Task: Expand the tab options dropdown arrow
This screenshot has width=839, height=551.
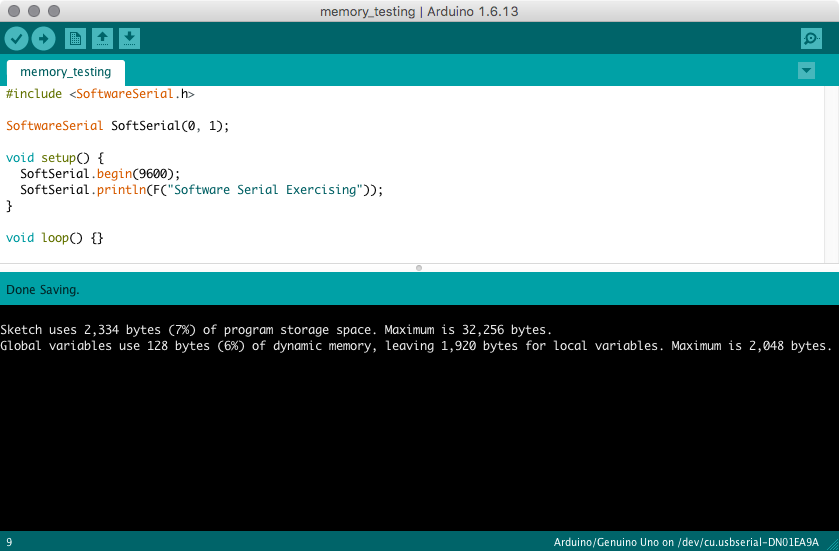Action: coord(806,71)
